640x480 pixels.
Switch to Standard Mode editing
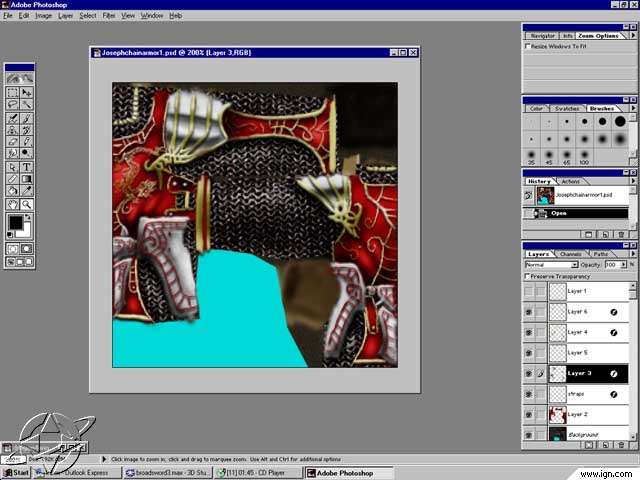point(13,249)
